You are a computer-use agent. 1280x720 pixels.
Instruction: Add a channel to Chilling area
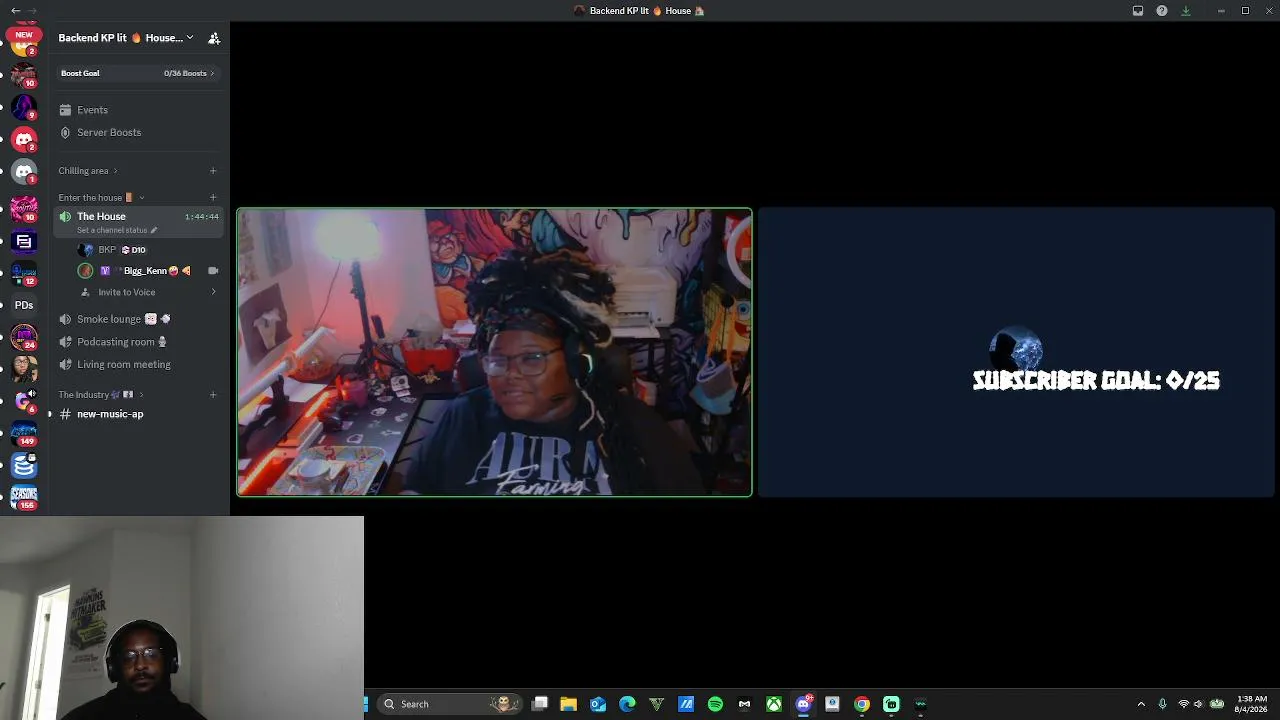click(x=213, y=171)
